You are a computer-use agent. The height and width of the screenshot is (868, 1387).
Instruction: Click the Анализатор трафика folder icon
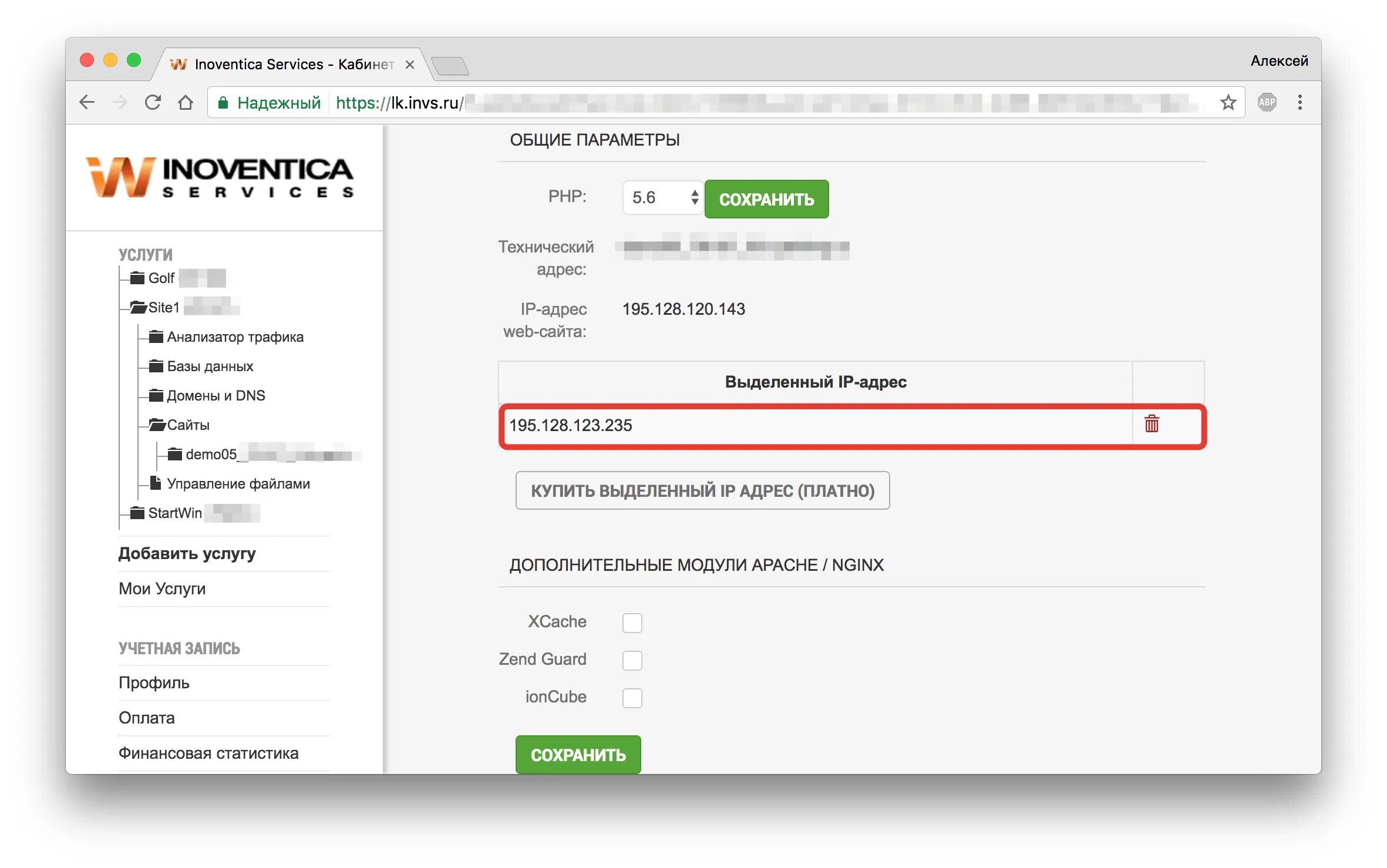tap(156, 336)
